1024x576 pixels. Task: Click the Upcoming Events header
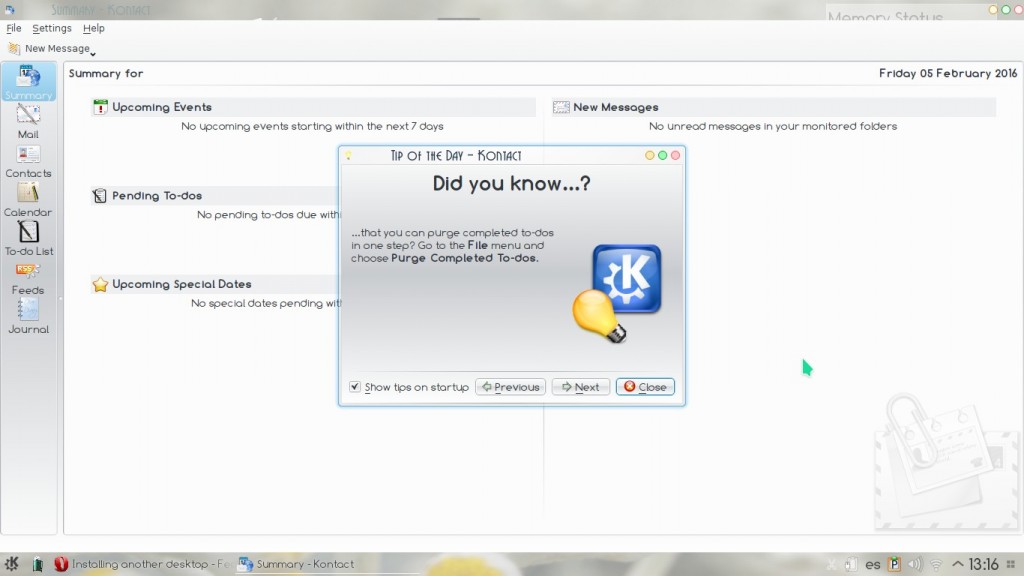(161, 107)
